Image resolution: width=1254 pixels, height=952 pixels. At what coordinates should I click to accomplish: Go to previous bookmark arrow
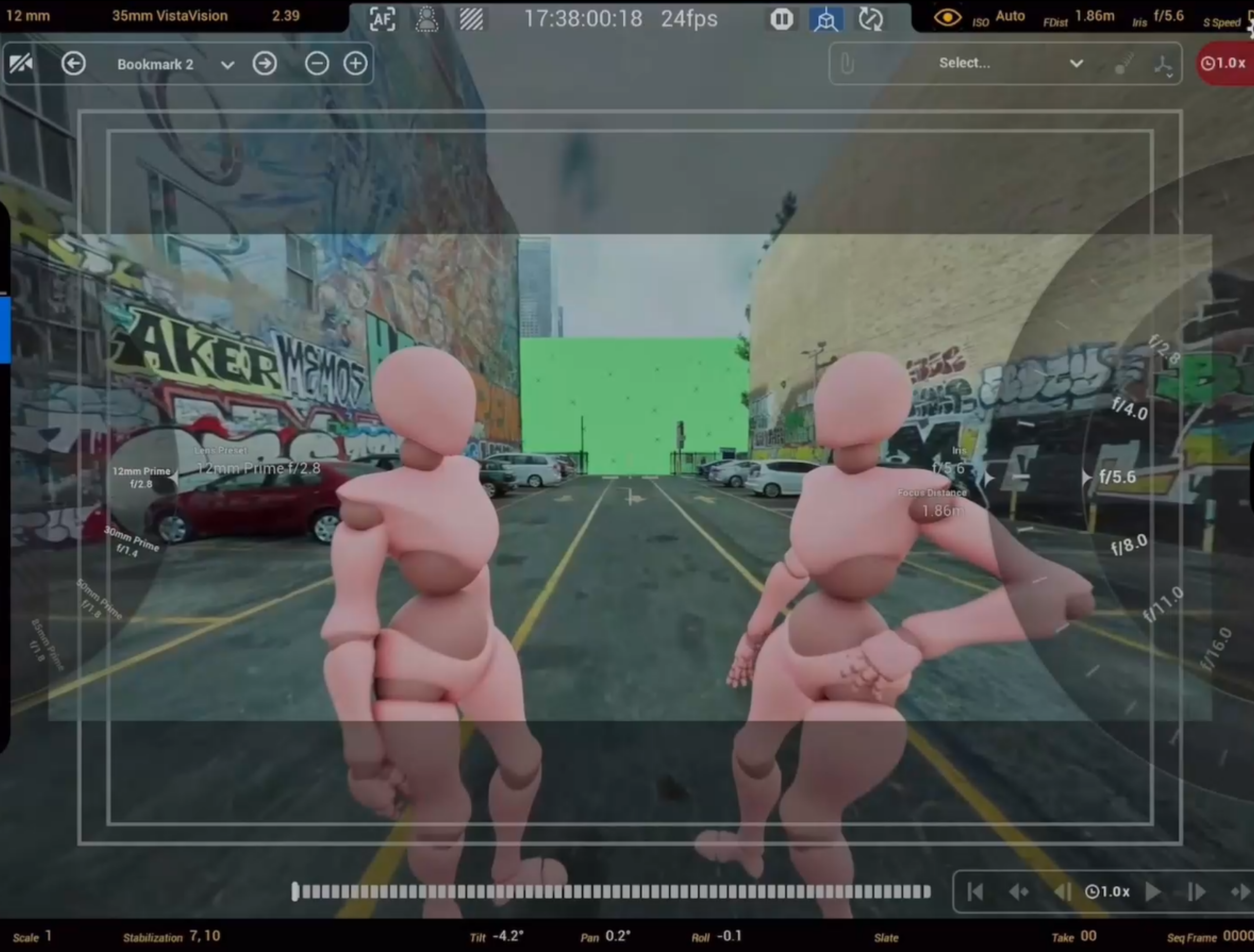coord(74,63)
